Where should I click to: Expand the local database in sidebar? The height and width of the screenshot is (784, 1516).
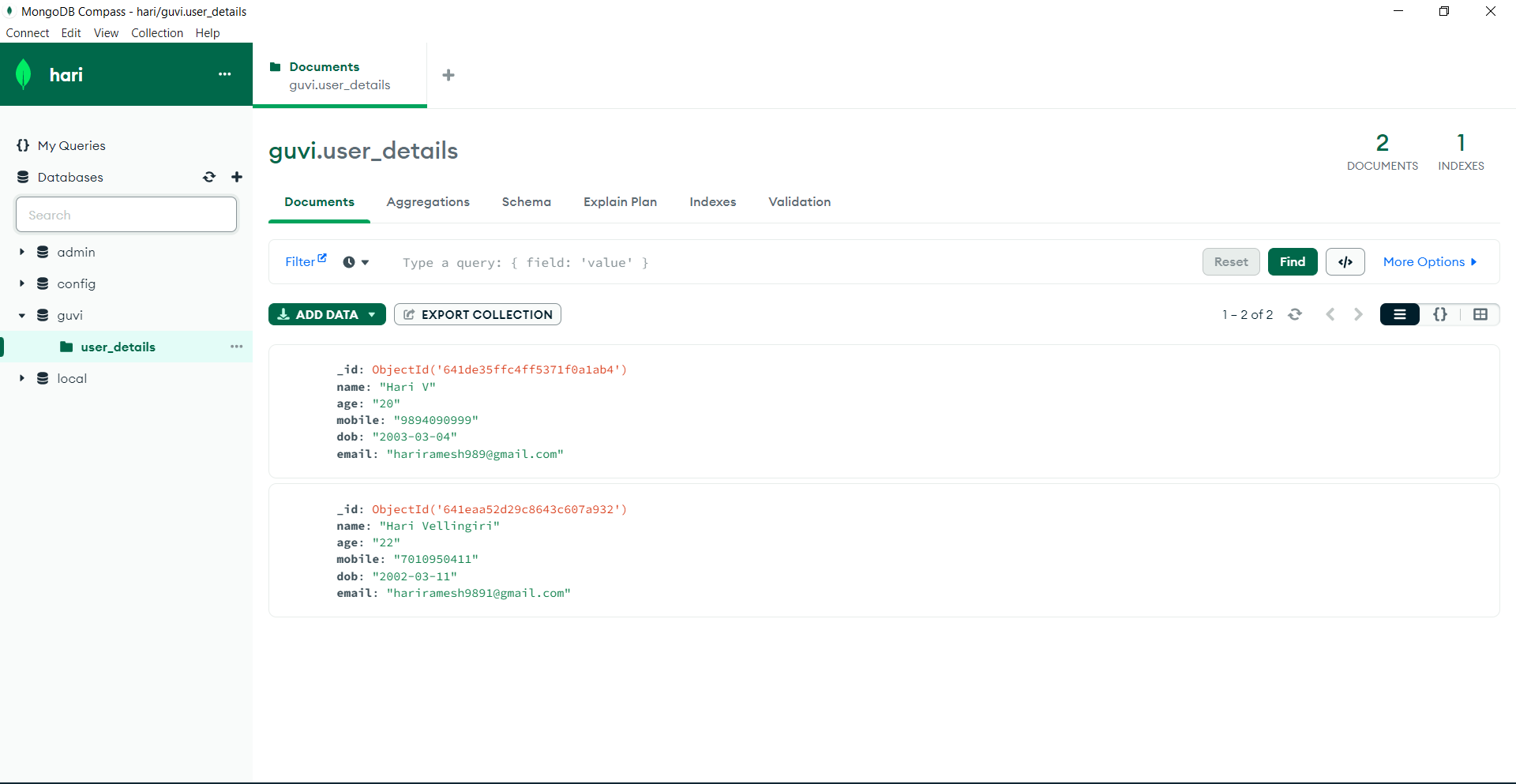[22, 378]
